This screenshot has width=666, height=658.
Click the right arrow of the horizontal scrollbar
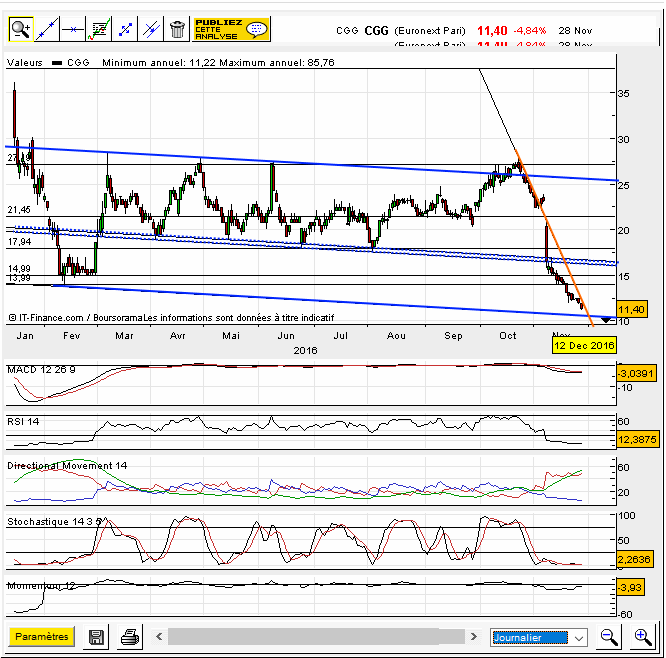pos(472,637)
